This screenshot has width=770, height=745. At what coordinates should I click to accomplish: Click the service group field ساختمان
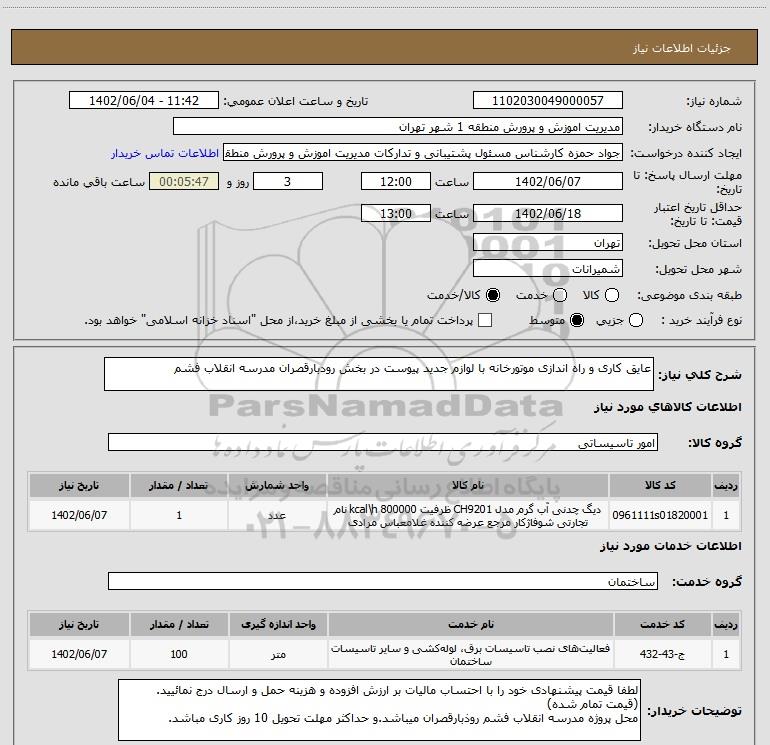pyautogui.click(x=383, y=581)
